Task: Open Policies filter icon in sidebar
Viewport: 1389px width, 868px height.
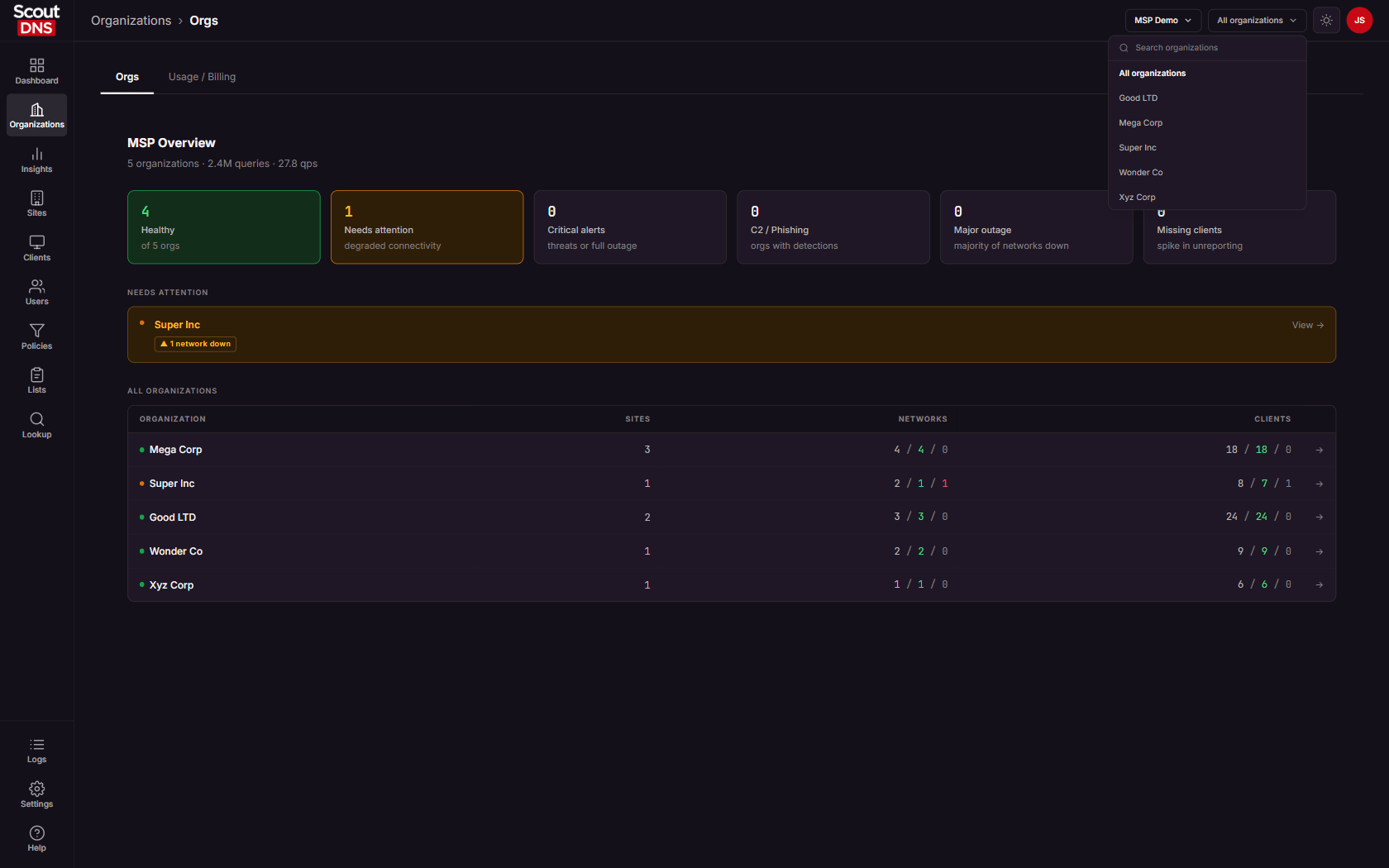Action: (36, 337)
